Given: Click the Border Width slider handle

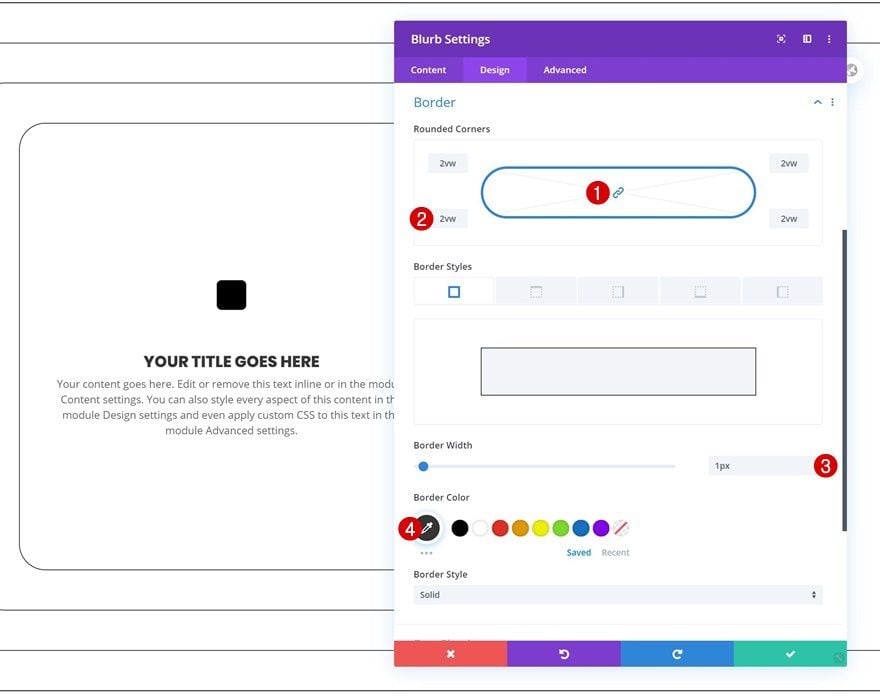Looking at the screenshot, I should coord(423,466).
